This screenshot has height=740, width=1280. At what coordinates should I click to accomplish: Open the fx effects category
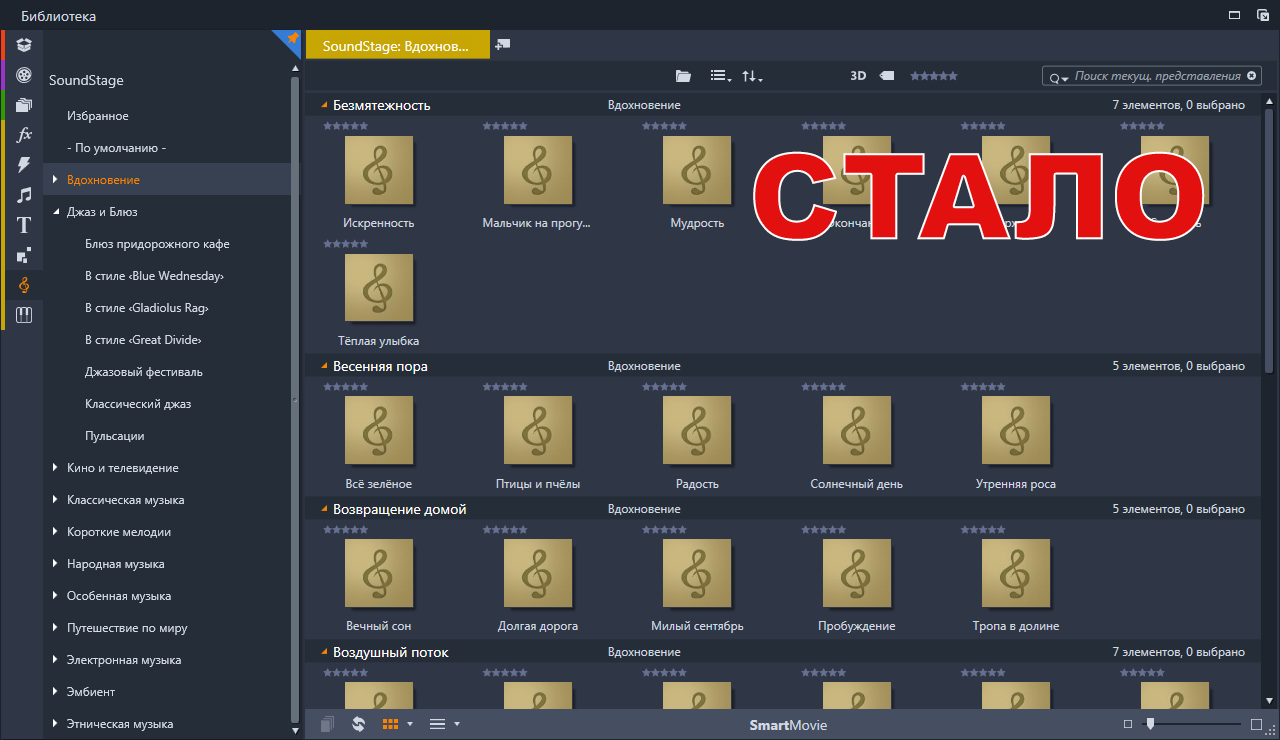24,135
